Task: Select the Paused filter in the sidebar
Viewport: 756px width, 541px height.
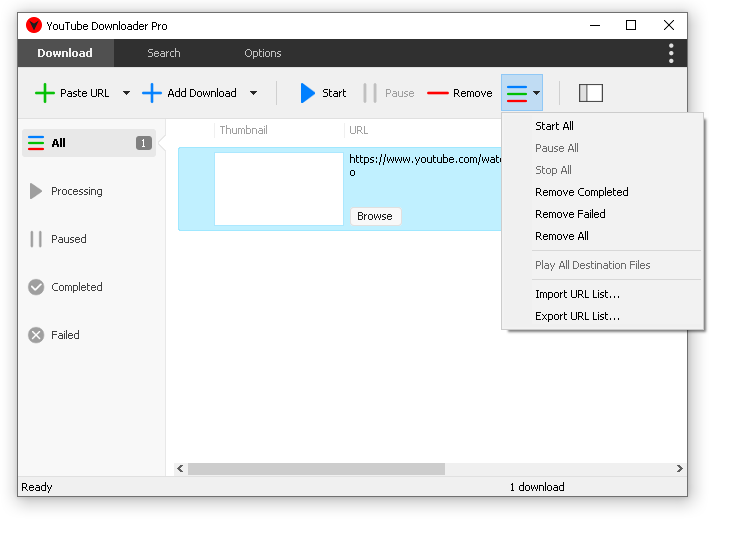Action: [89, 239]
